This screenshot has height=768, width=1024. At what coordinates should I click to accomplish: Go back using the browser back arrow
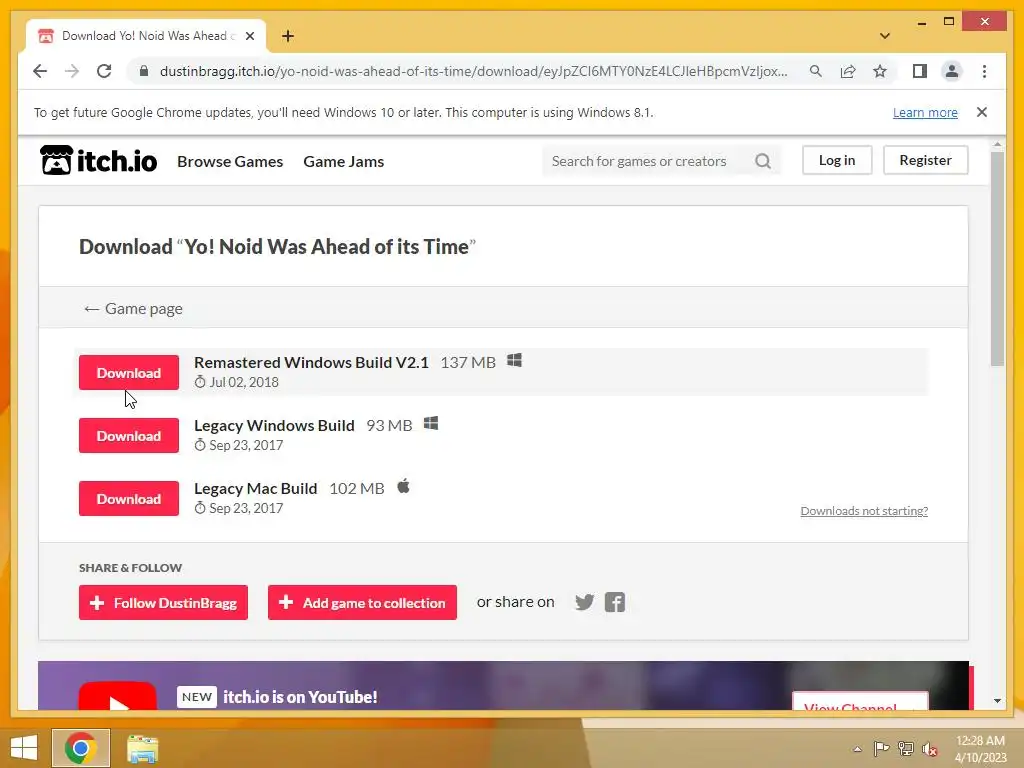tap(40, 71)
